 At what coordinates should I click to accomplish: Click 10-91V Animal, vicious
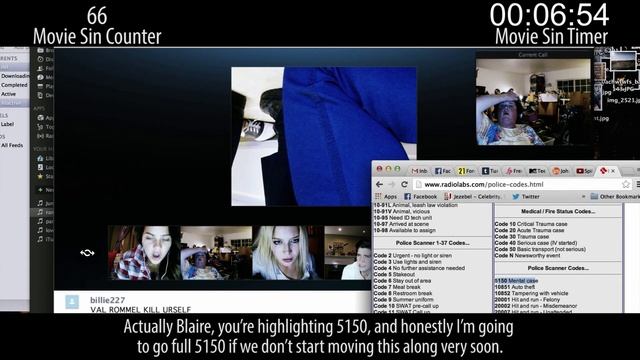[x=402, y=211]
